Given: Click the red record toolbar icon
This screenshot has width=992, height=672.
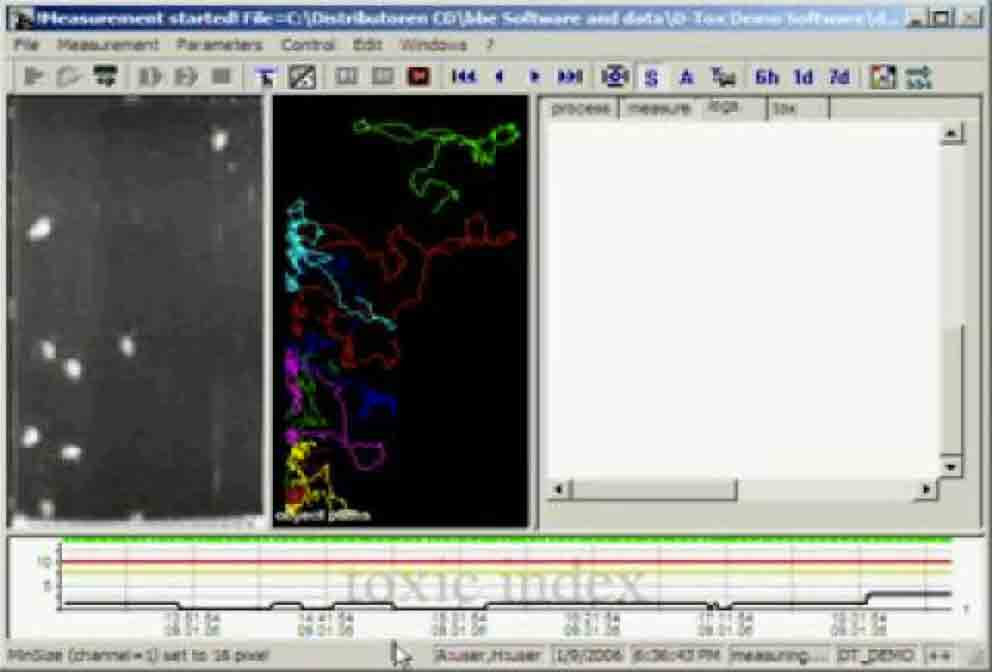Looking at the screenshot, I should (418, 77).
